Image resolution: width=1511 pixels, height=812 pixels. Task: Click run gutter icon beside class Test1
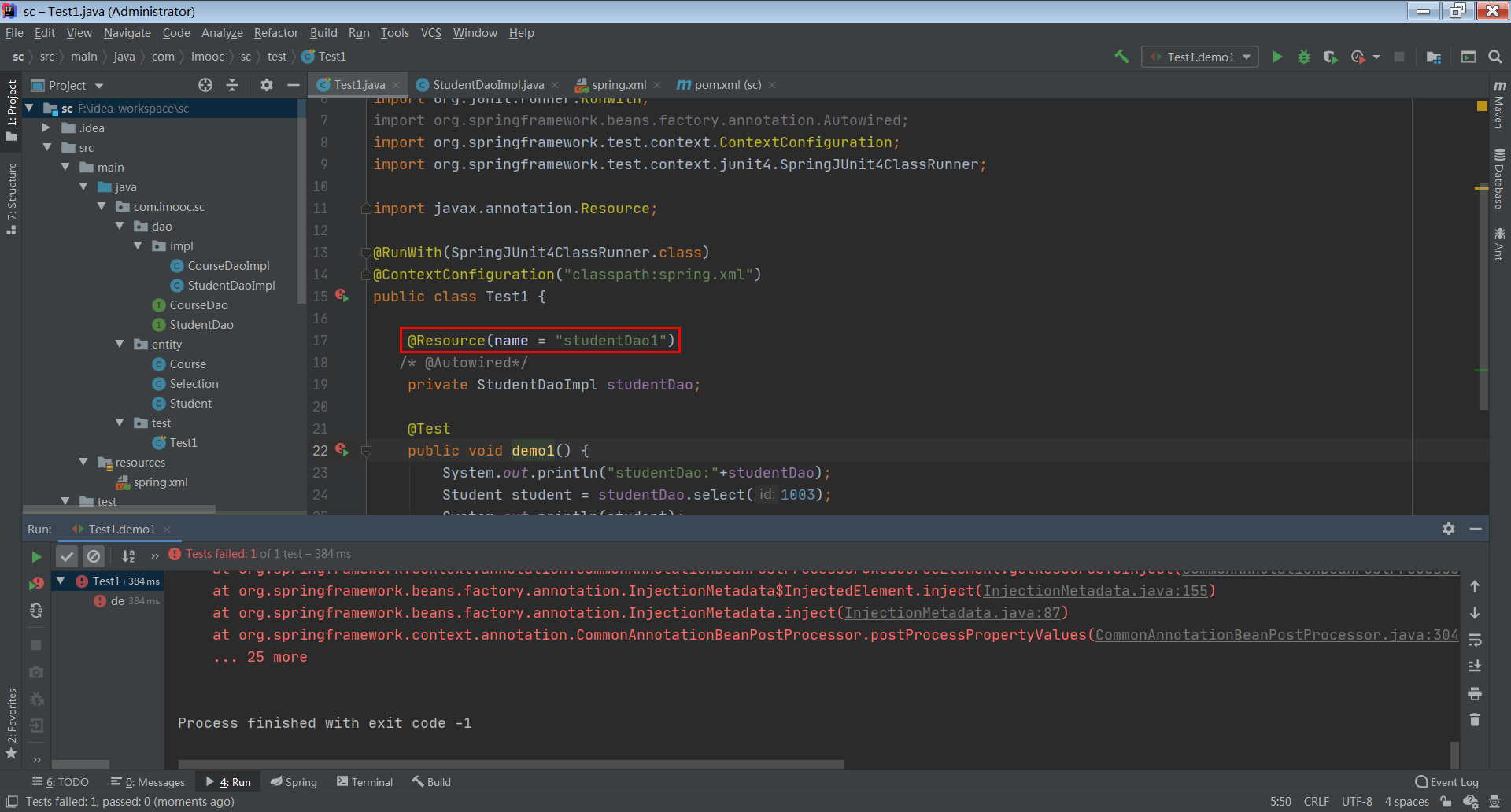coord(342,296)
